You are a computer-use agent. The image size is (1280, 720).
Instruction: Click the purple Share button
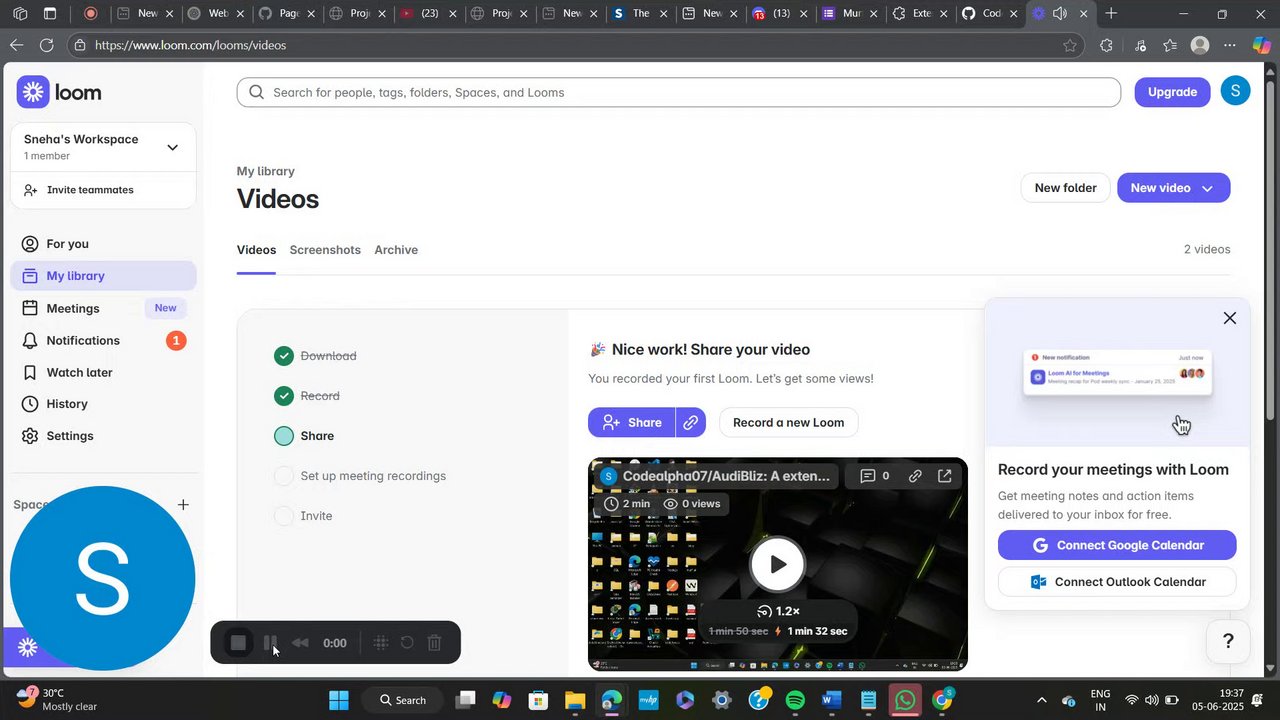[x=631, y=422]
